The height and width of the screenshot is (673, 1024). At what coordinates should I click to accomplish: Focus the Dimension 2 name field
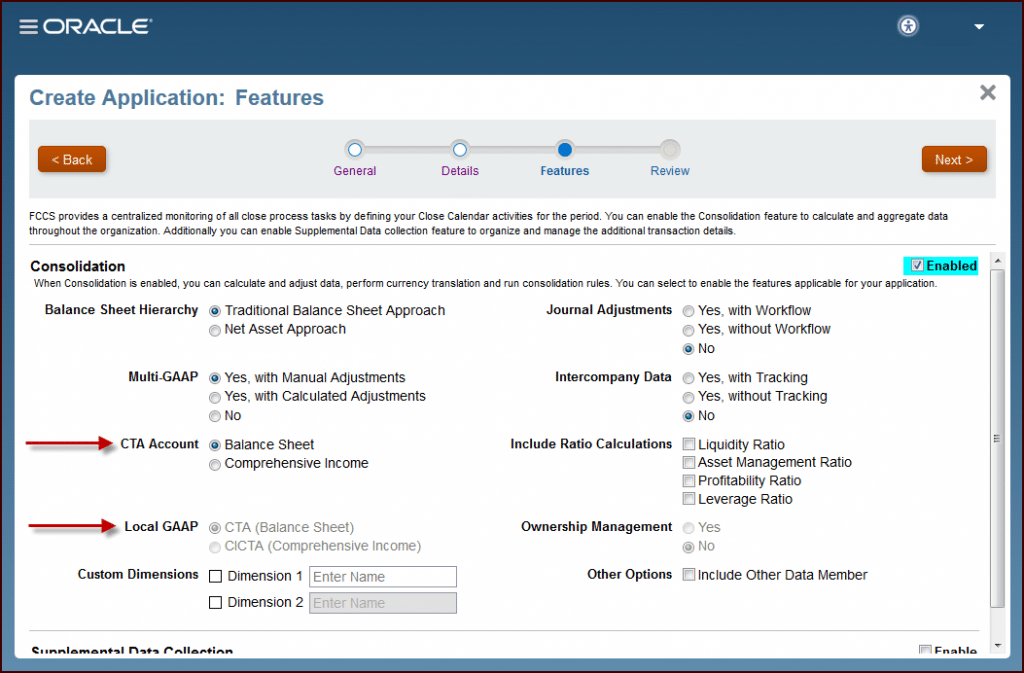coord(383,603)
